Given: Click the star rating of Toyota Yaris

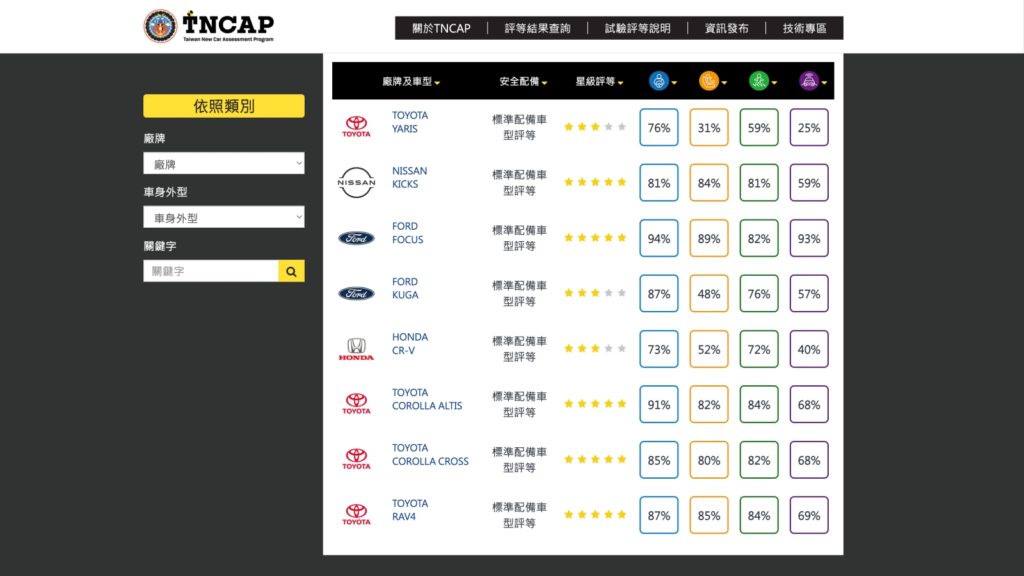Looking at the screenshot, I should pos(595,127).
